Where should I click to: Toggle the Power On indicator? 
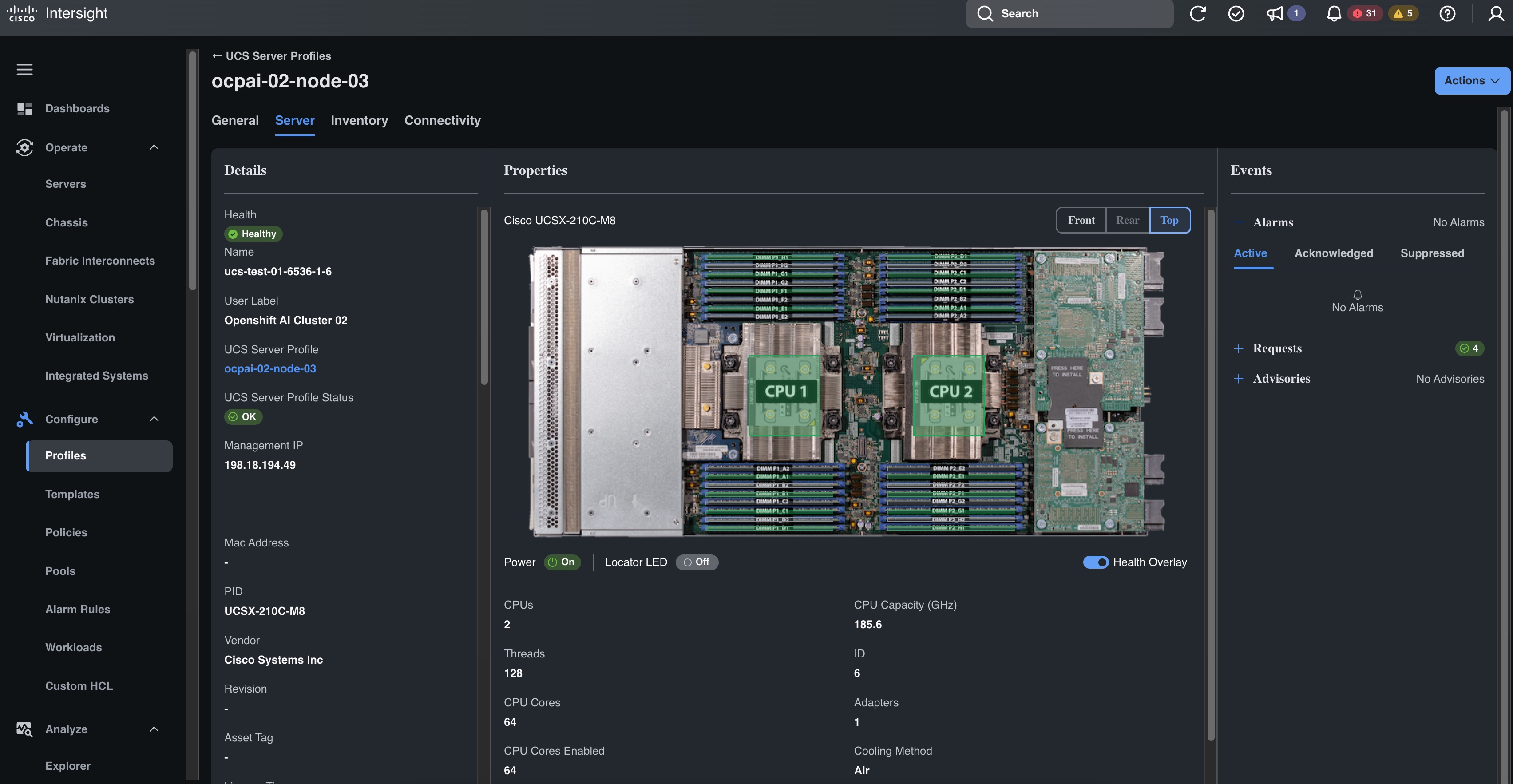562,562
